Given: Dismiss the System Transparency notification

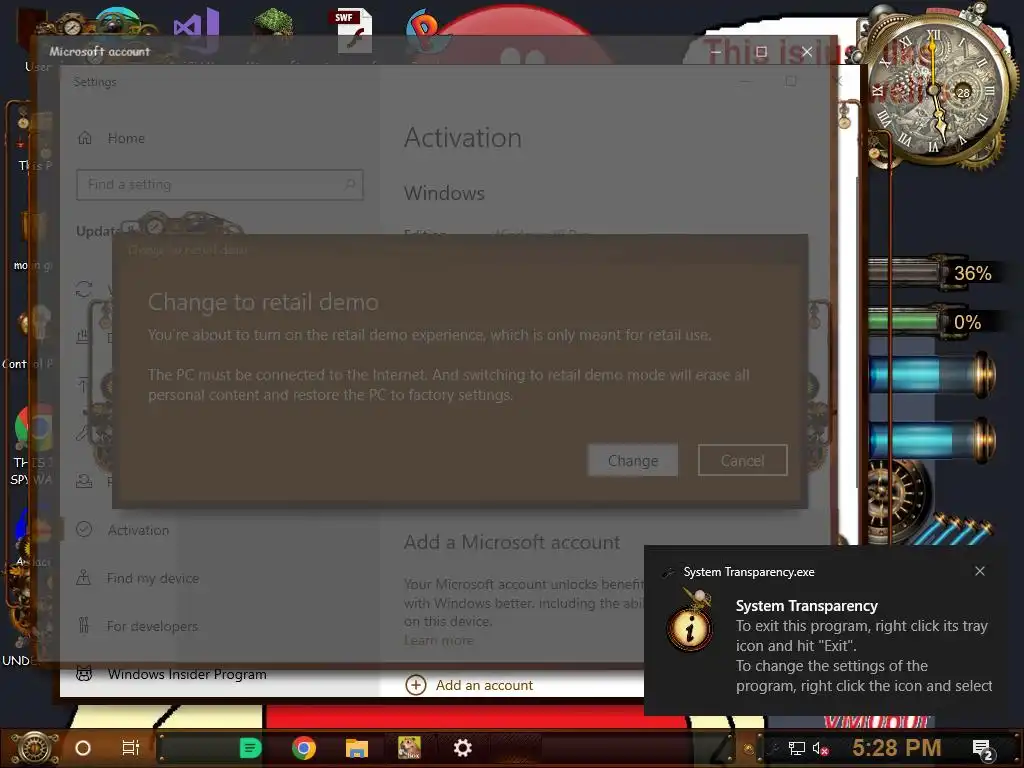Looking at the screenshot, I should click(x=980, y=571).
